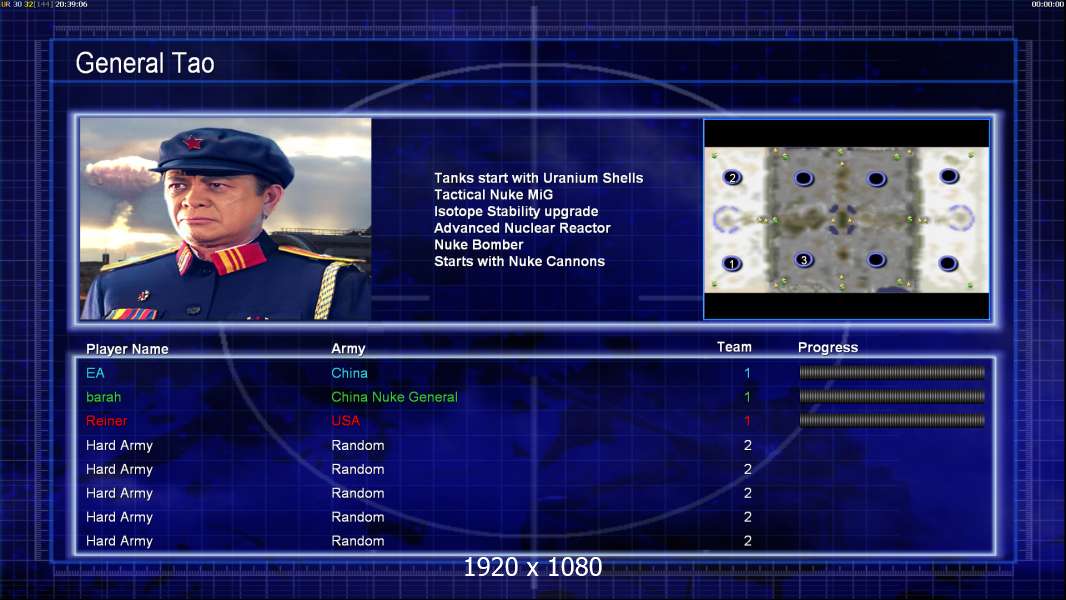Click Reiner's loading progress bar
1066x600 pixels.
click(x=892, y=421)
